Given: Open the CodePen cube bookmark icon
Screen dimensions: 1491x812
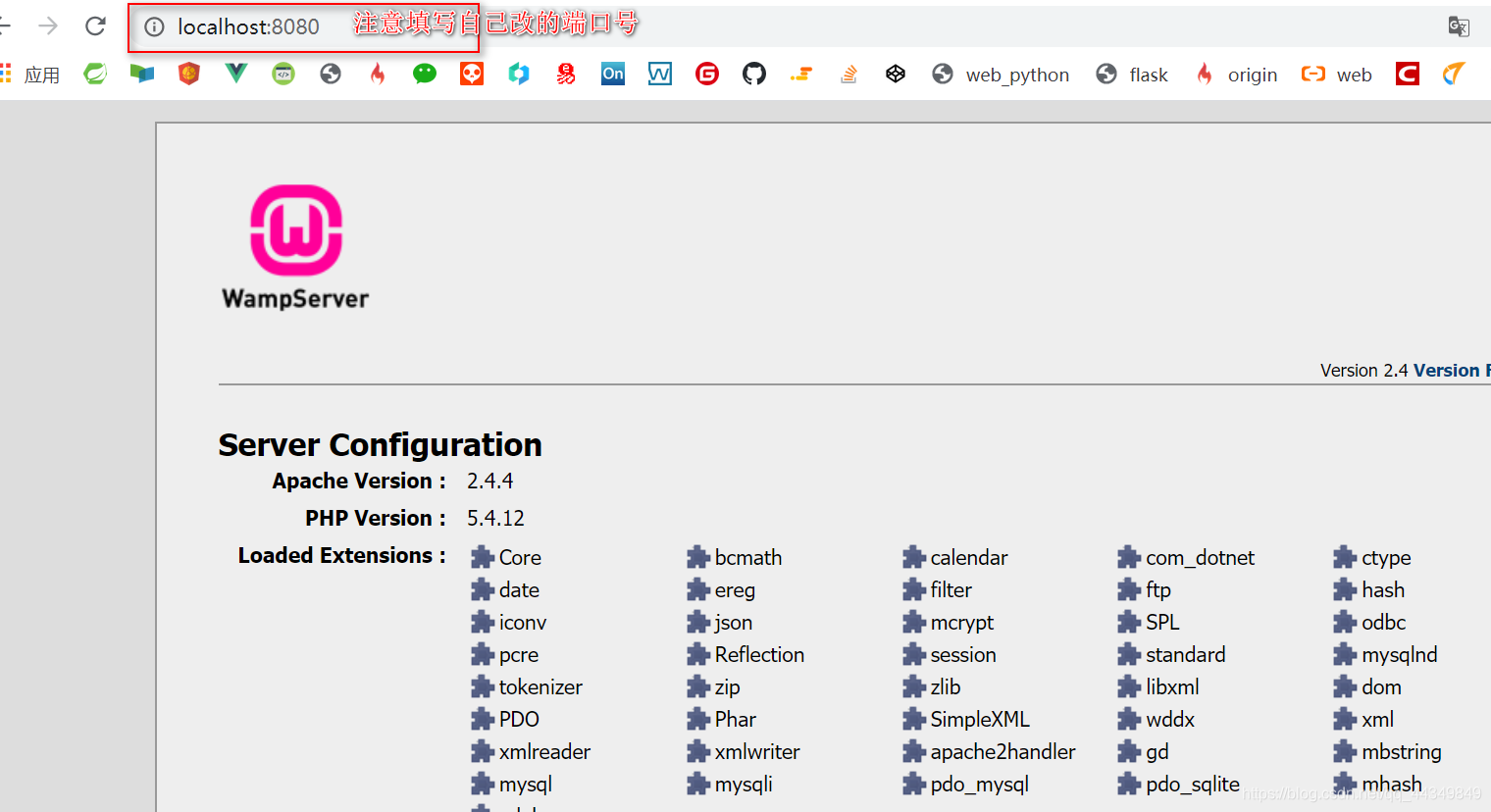Looking at the screenshot, I should [x=896, y=74].
